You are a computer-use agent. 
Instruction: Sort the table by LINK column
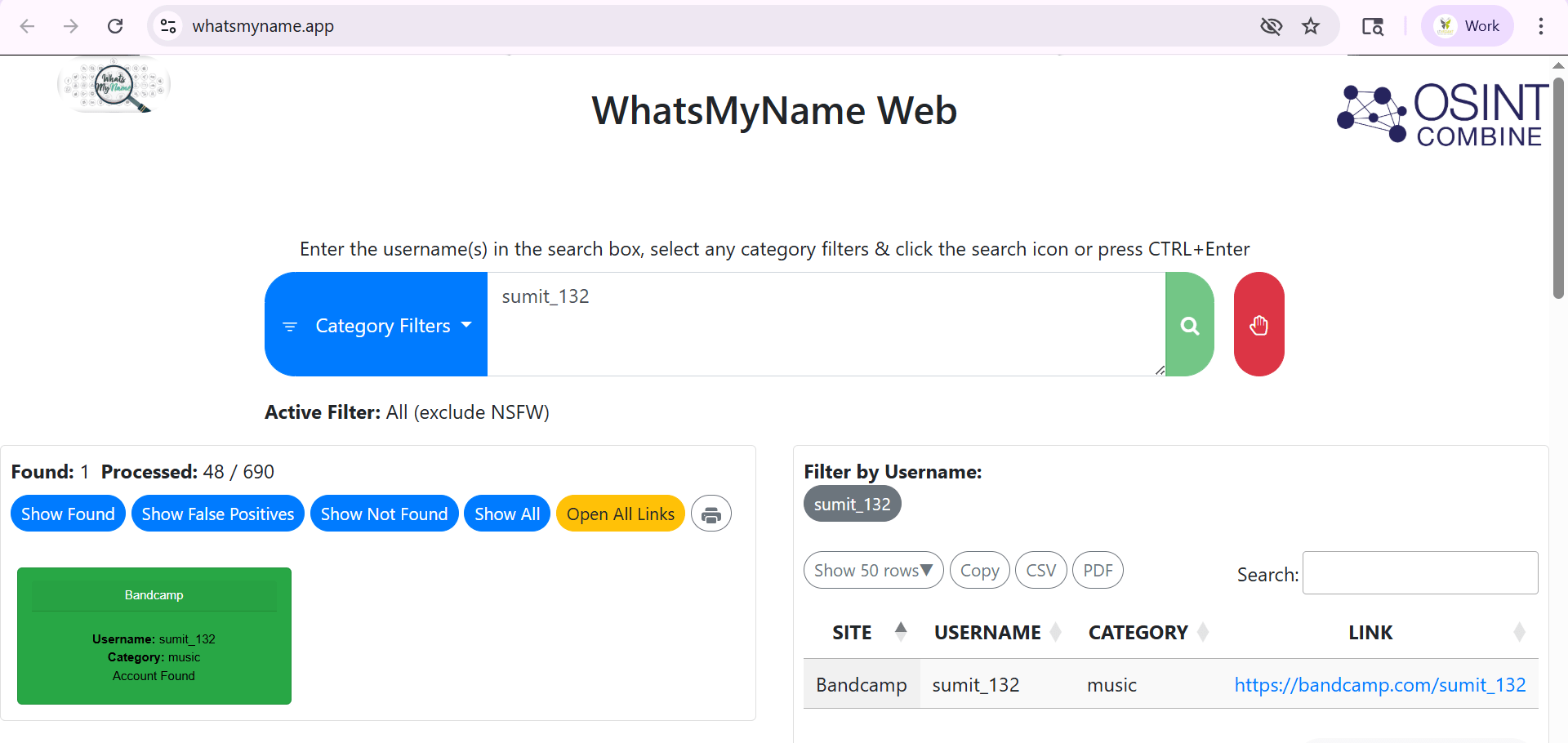pos(1380,632)
